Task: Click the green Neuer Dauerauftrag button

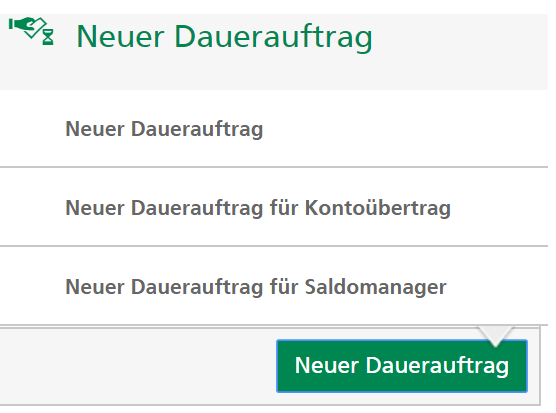Action: [x=402, y=365]
